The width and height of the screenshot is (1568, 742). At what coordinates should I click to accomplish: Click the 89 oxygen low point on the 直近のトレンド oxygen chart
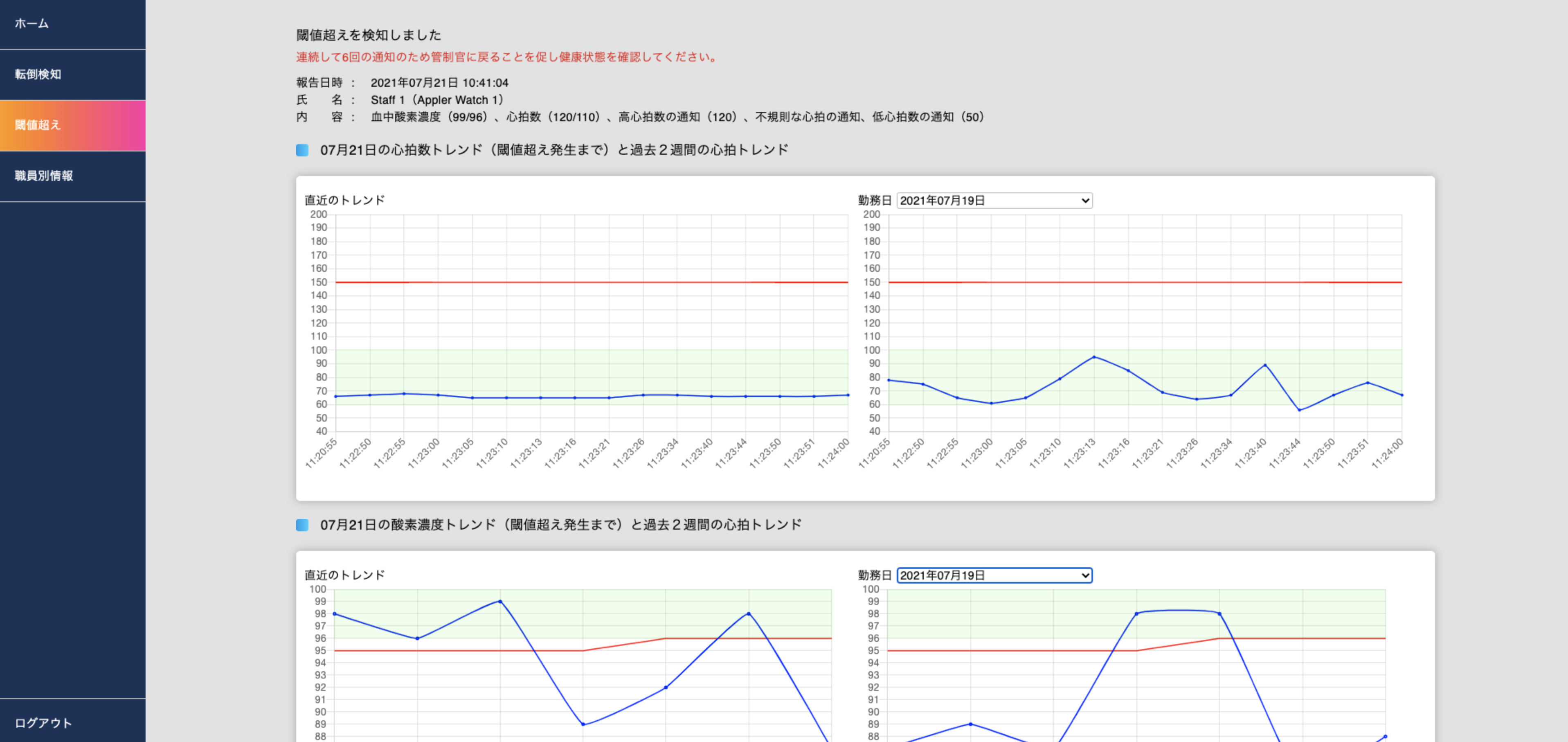[x=583, y=724]
